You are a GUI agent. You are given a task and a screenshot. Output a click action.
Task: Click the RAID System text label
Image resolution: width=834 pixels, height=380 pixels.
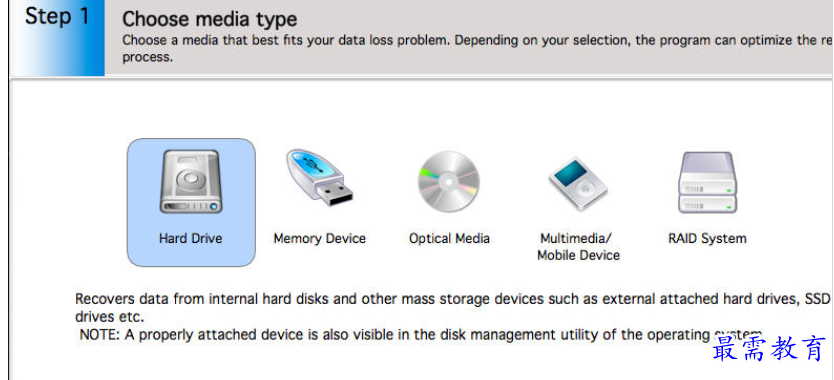[x=707, y=238]
